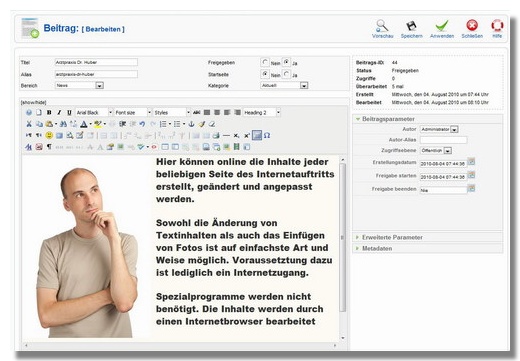Click the Schließen red cross icon
The height and width of the screenshot is (361, 520).
tap(472, 25)
